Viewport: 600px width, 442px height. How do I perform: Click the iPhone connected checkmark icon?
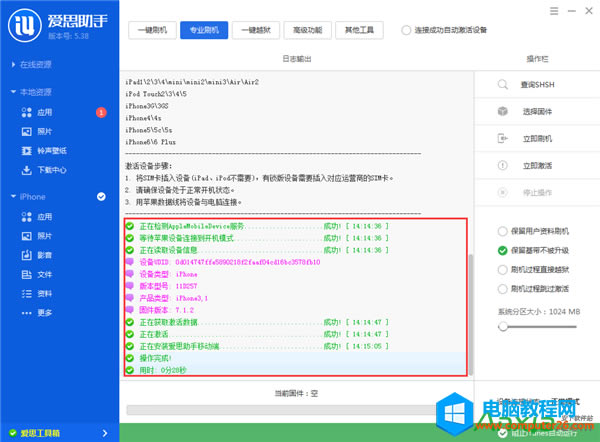point(101,197)
